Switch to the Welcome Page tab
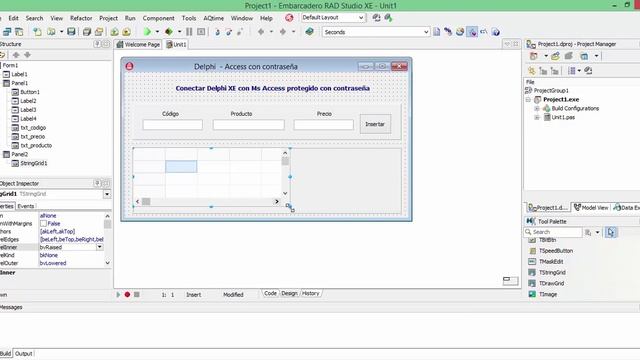 [x=138, y=44]
